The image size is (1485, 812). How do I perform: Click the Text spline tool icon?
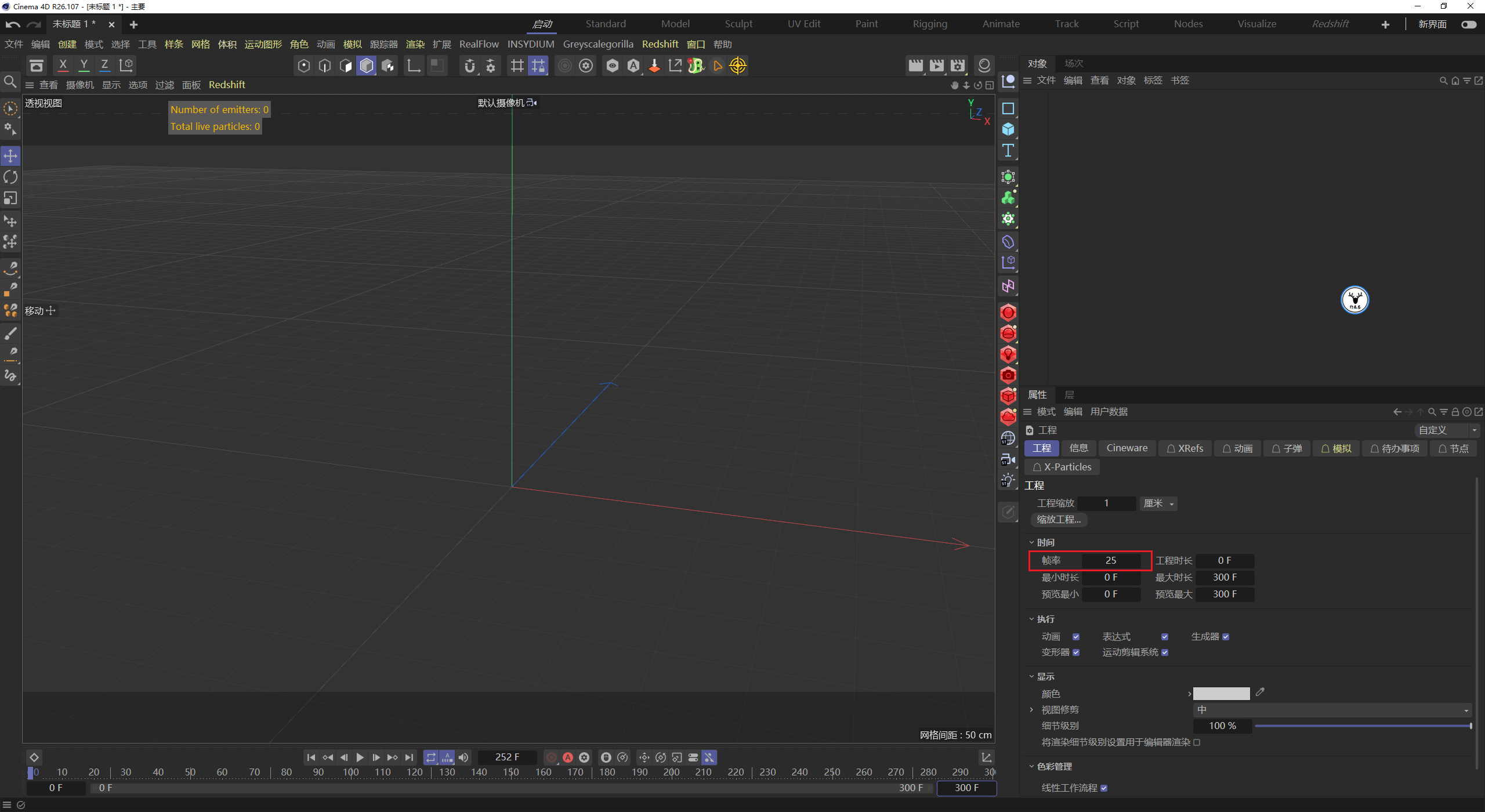[1008, 151]
